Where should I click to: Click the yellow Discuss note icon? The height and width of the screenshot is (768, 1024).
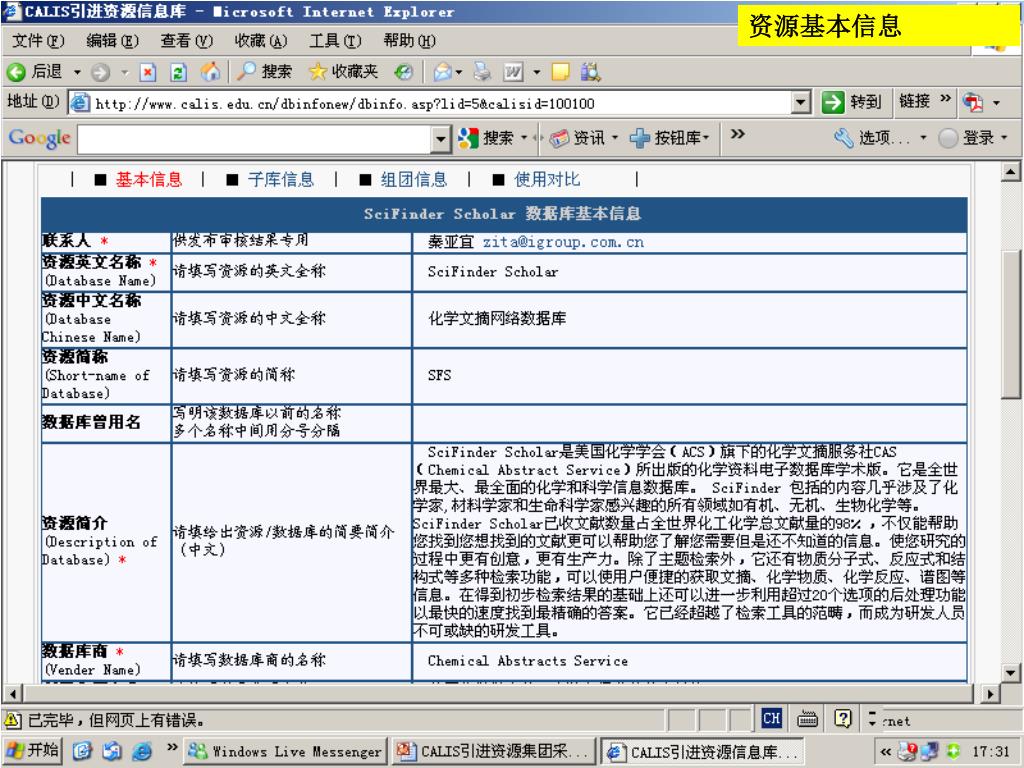coord(560,72)
